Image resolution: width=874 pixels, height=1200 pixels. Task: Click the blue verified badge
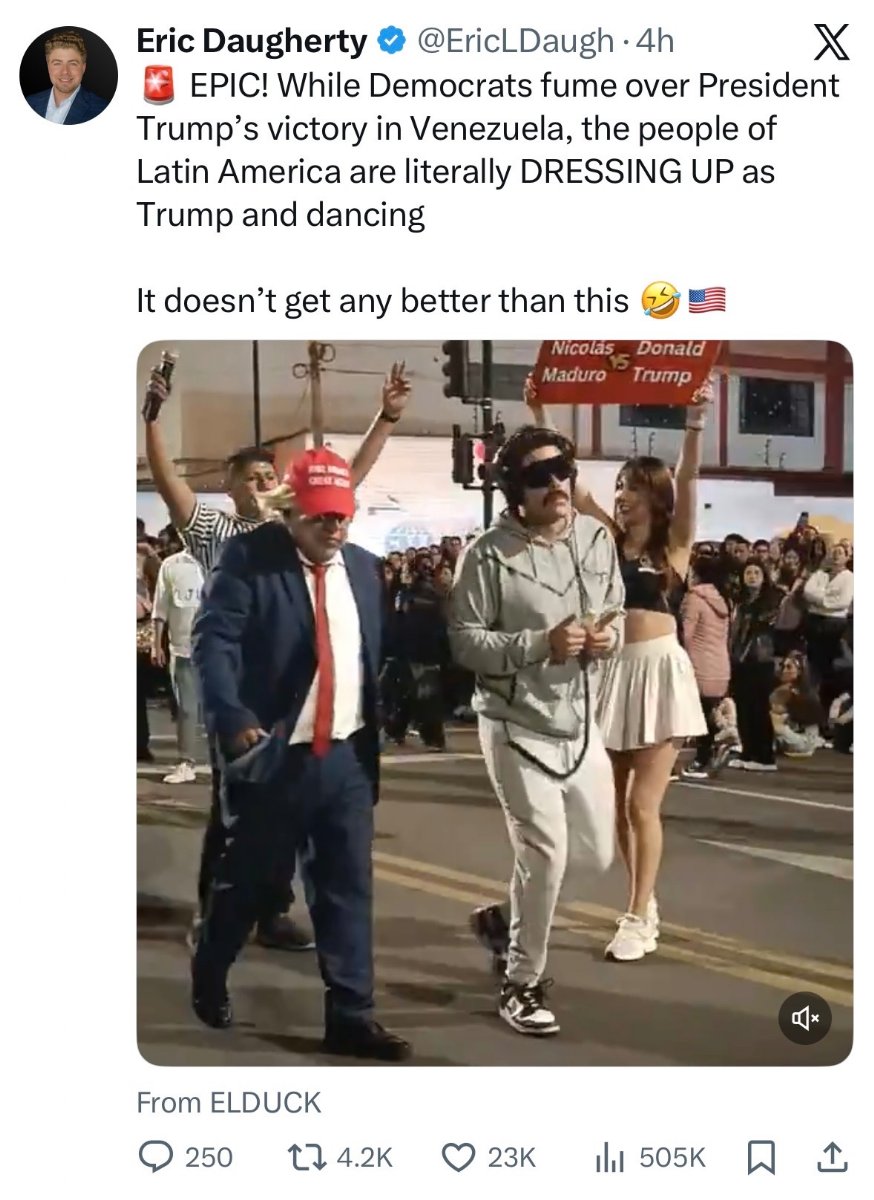390,41
